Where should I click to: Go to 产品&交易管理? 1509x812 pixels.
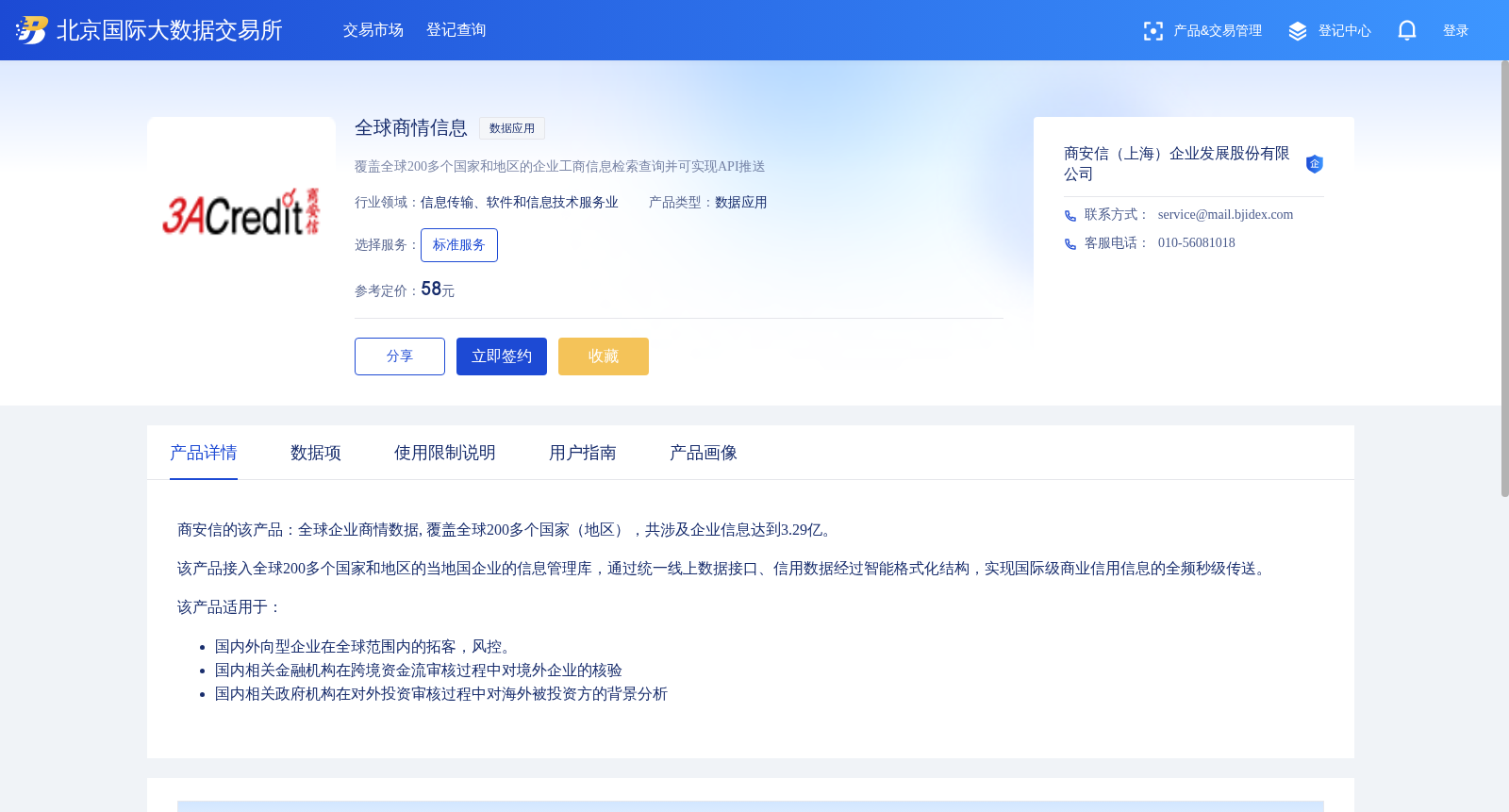pos(1218,31)
